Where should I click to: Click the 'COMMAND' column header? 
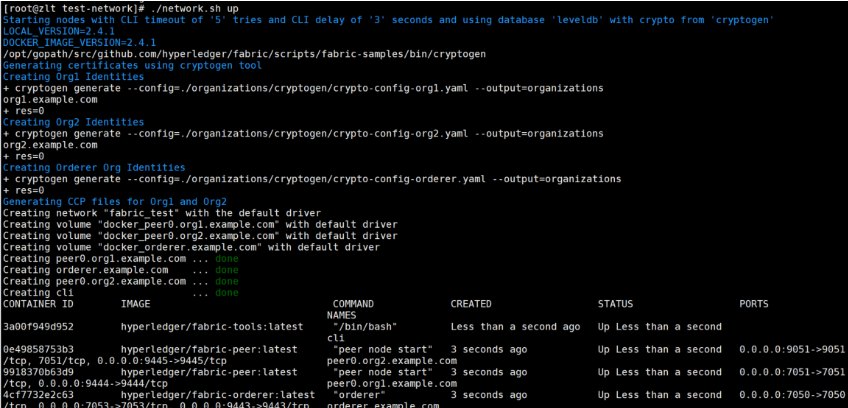point(353,304)
